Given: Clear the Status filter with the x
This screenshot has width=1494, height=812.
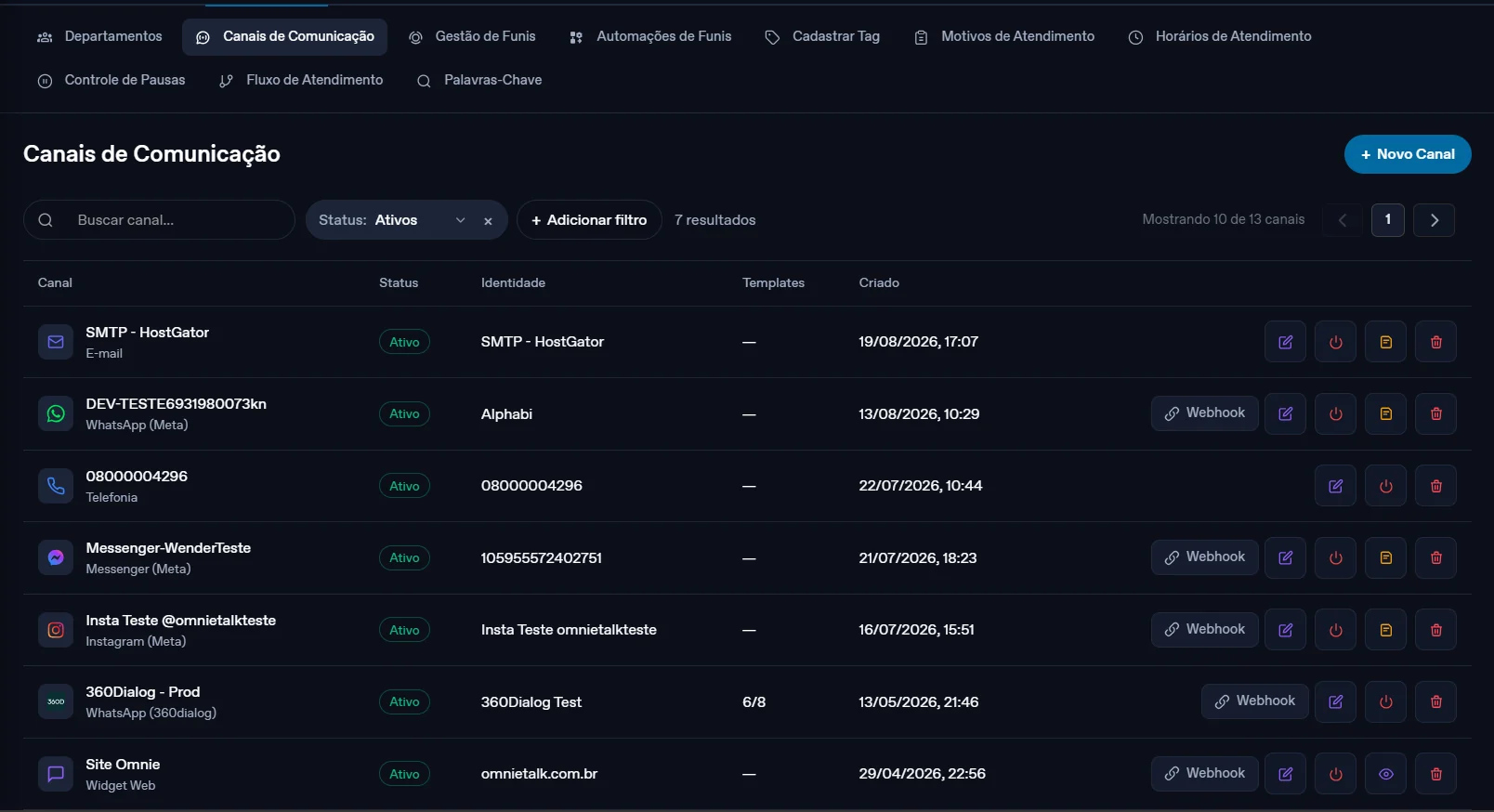Looking at the screenshot, I should (x=488, y=221).
